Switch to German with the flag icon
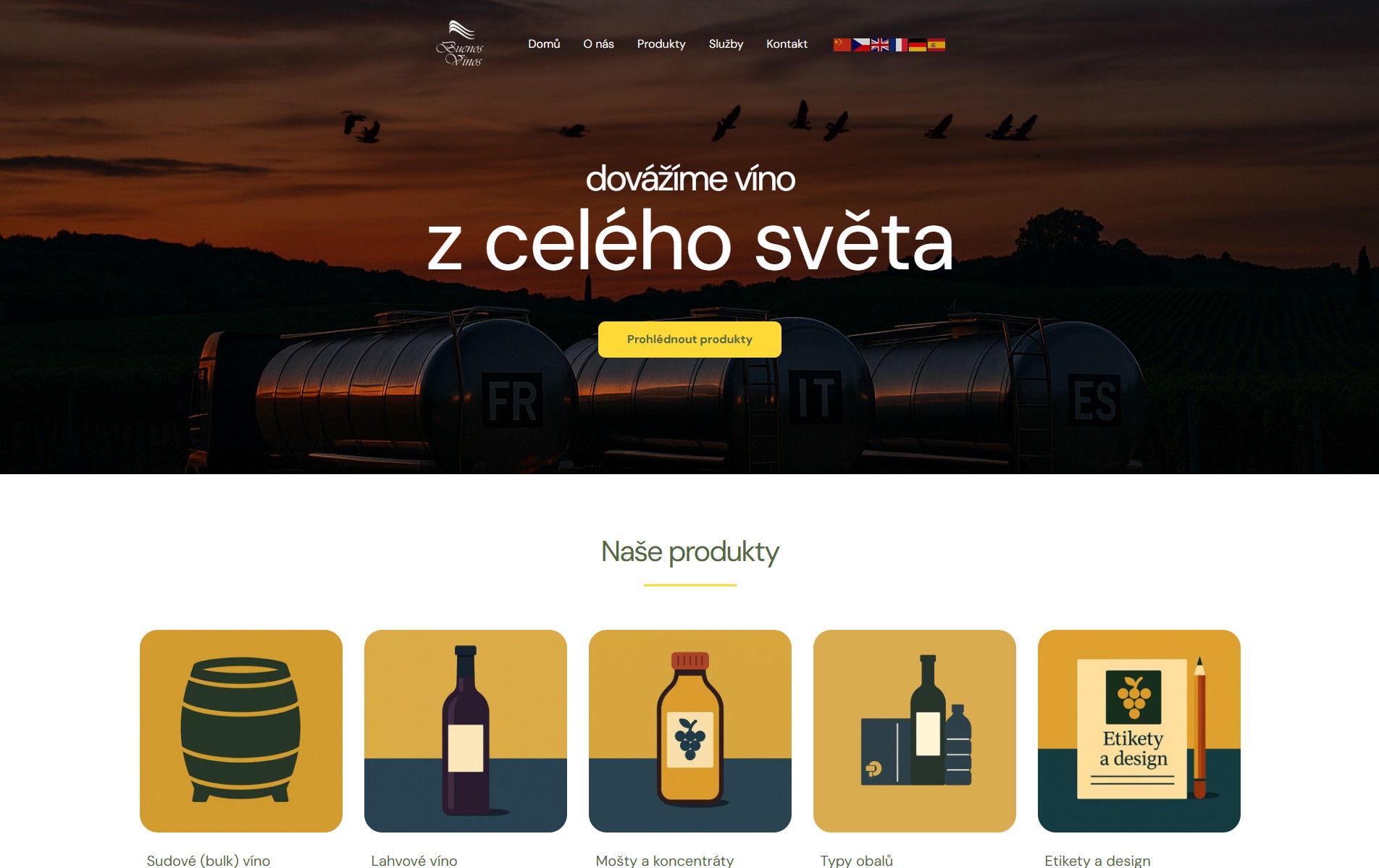This screenshot has height=868, width=1379. click(918, 45)
